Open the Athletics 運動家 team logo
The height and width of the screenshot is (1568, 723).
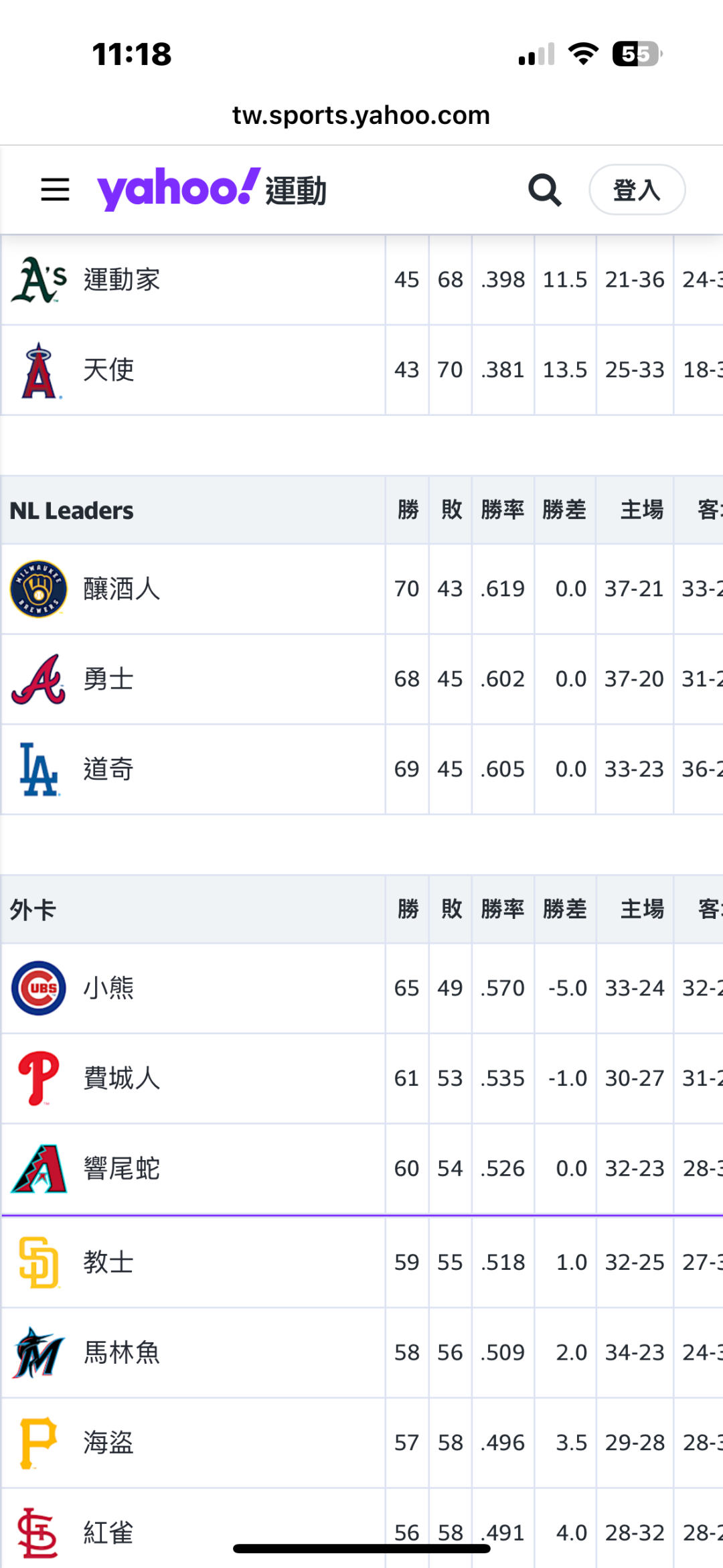(39, 280)
